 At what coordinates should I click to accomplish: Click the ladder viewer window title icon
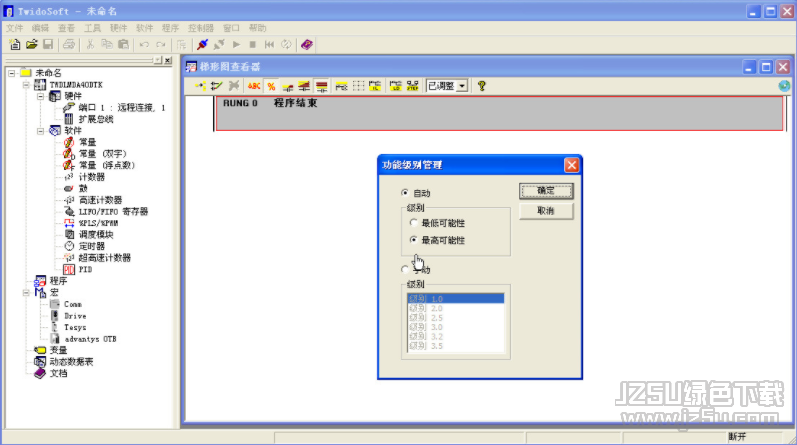click(x=191, y=67)
